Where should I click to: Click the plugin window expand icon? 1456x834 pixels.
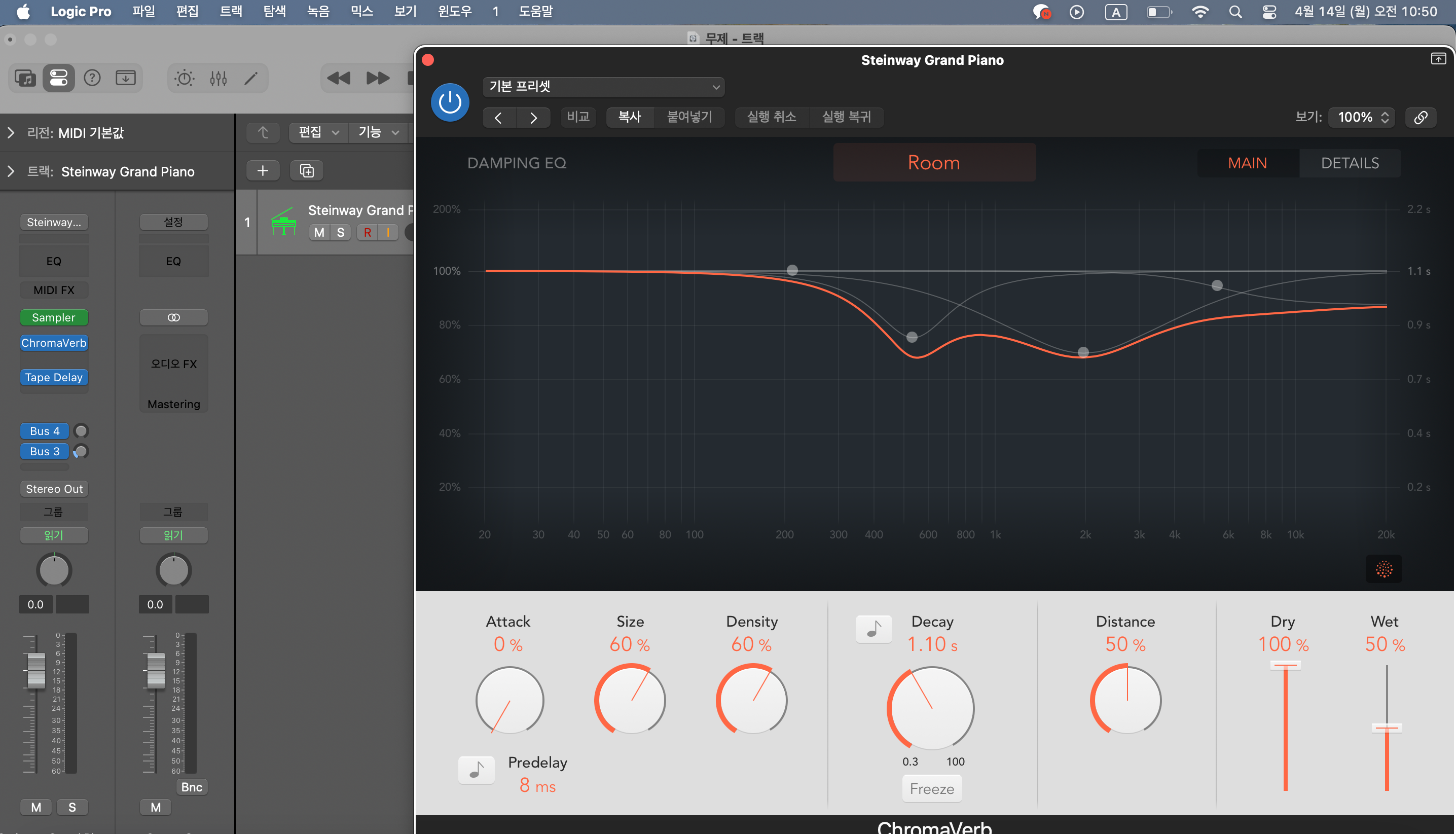tap(1438, 58)
